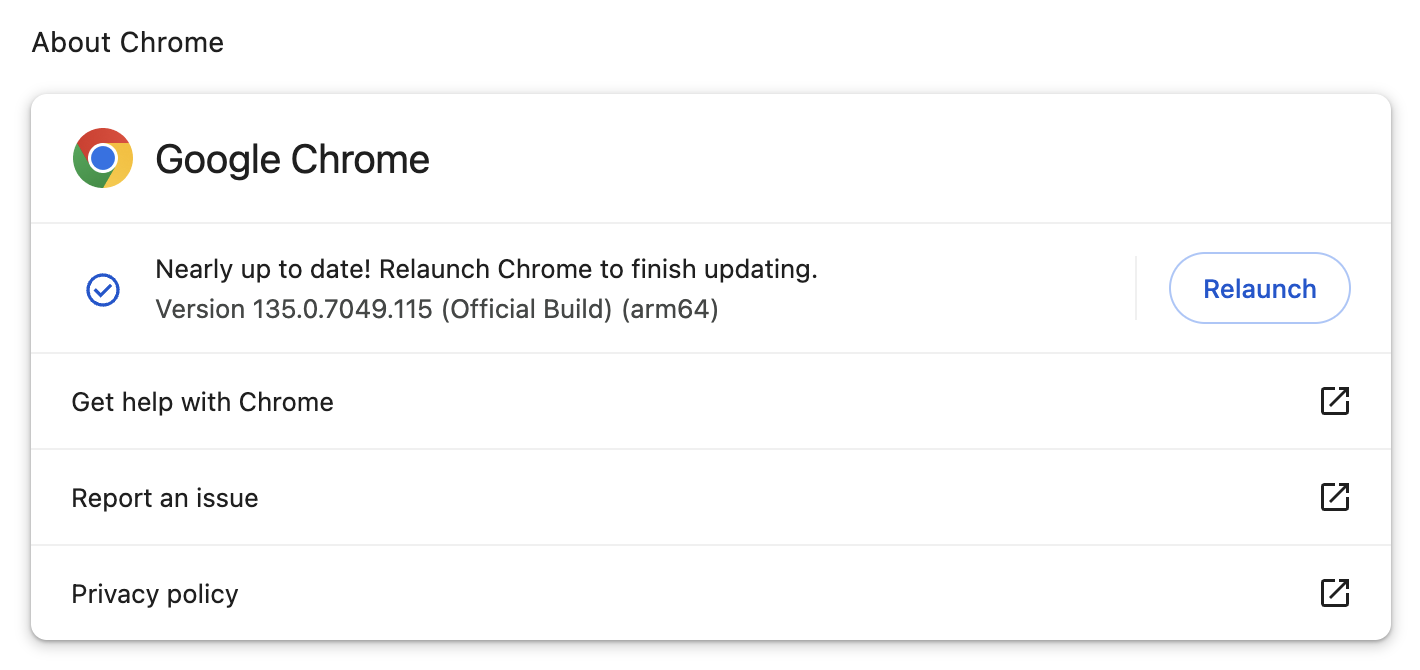
Task: Click the (Official Build) label
Action: pyautogui.click(x=526, y=310)
